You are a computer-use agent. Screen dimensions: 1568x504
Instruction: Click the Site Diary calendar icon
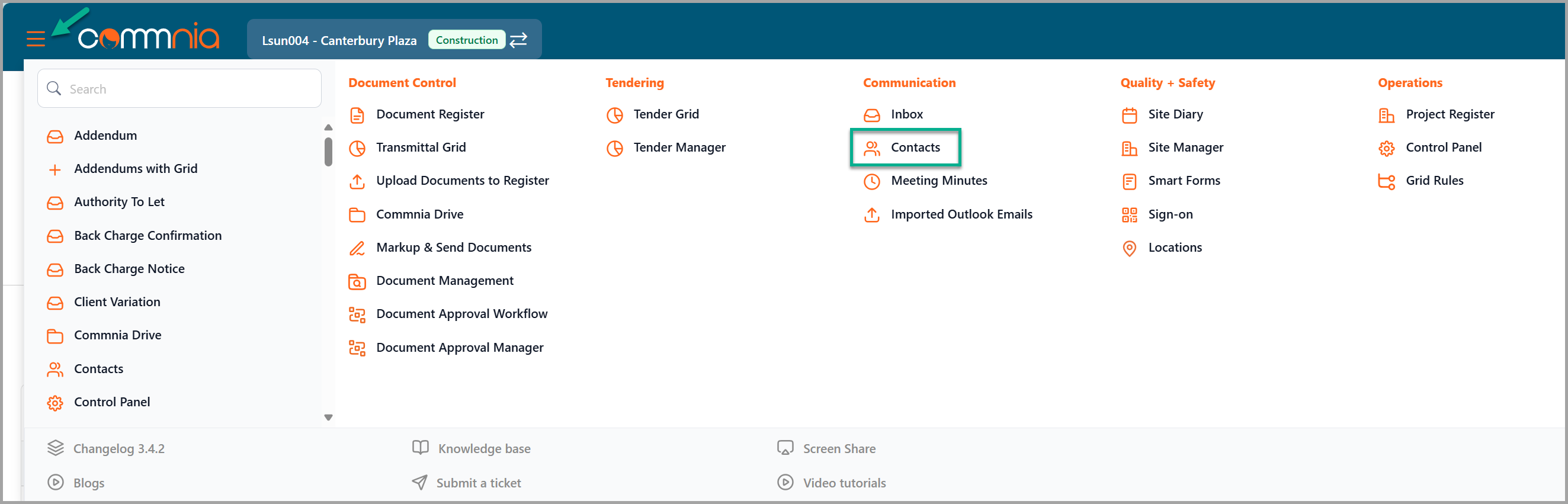point(1129,115)
